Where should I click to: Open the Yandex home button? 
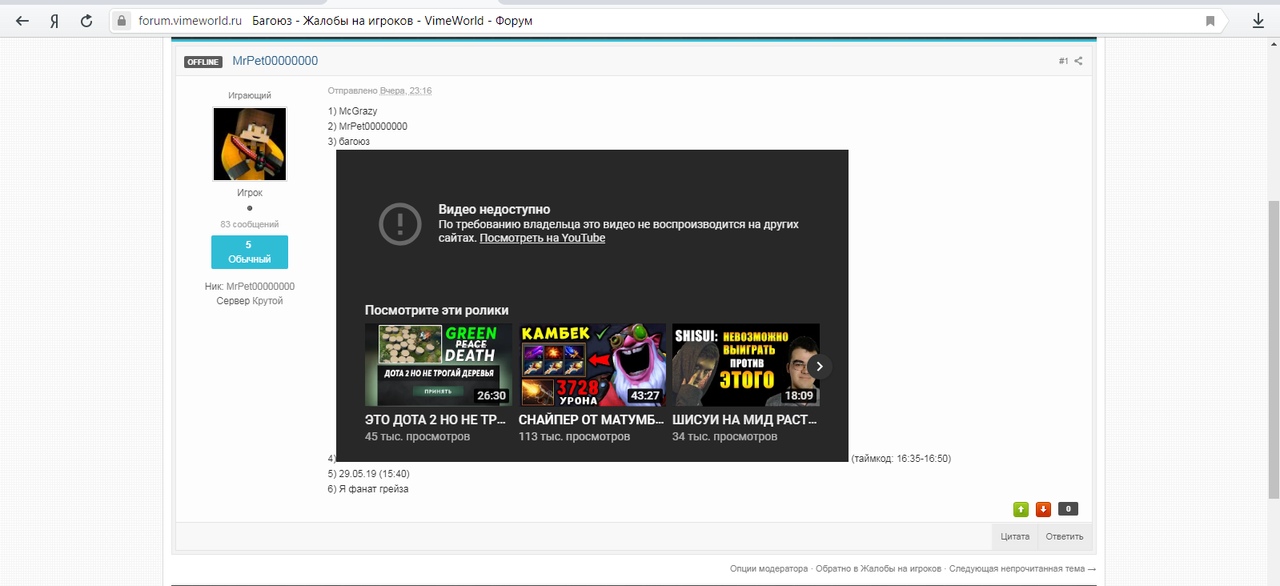(54, 20)
